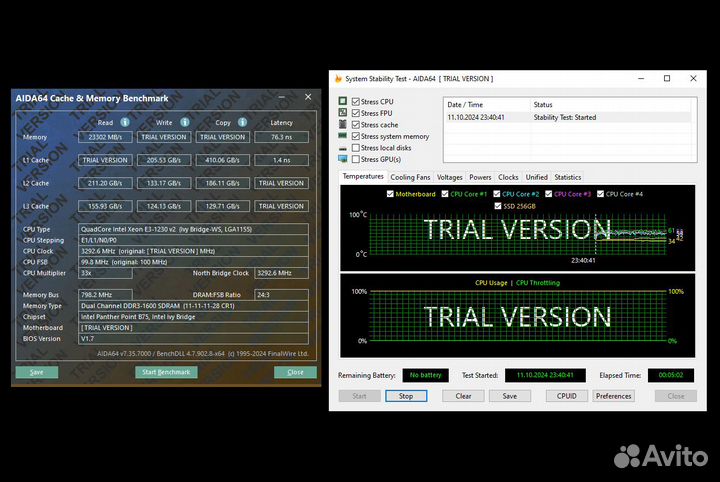This screenshot has width=720, height=482.
Task: Uncheck the Stress FPU checkbox
Action: point(356,113)
